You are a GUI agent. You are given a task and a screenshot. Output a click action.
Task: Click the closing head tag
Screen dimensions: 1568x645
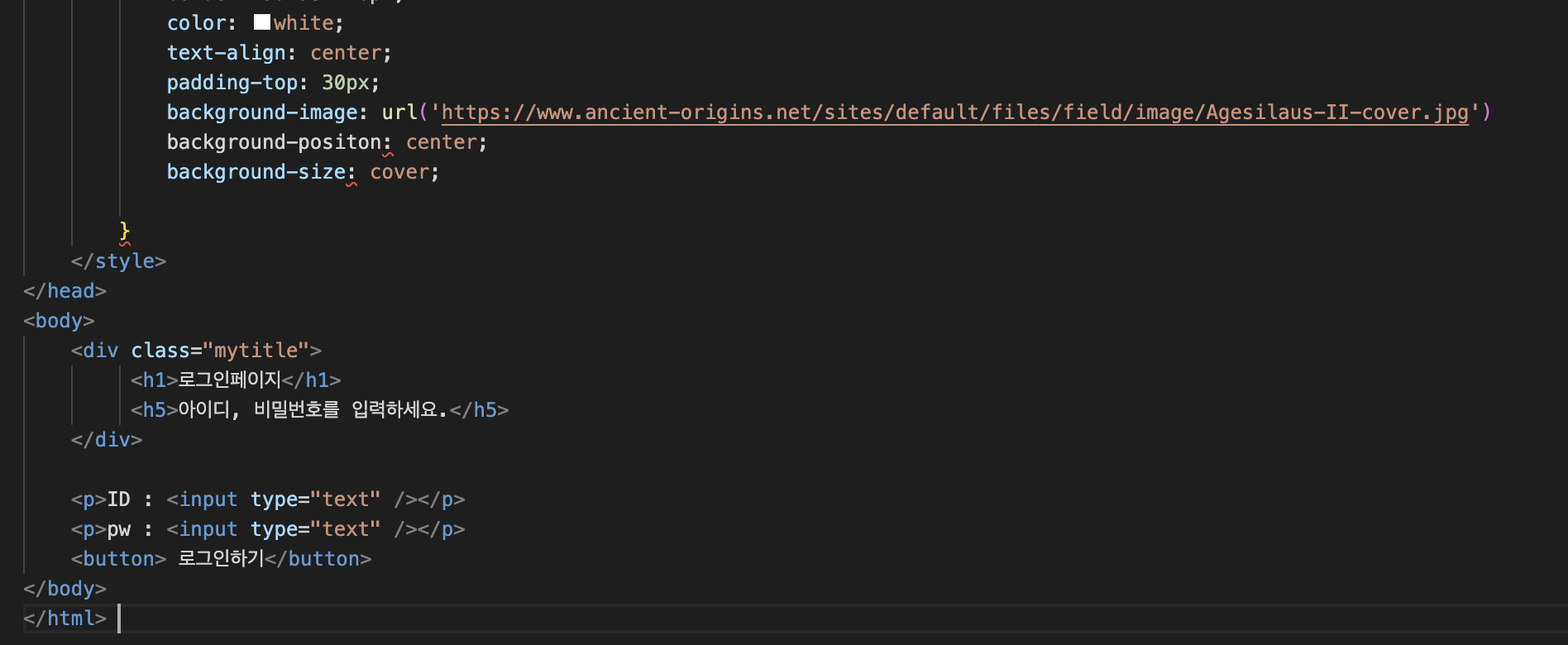(65, 291)
